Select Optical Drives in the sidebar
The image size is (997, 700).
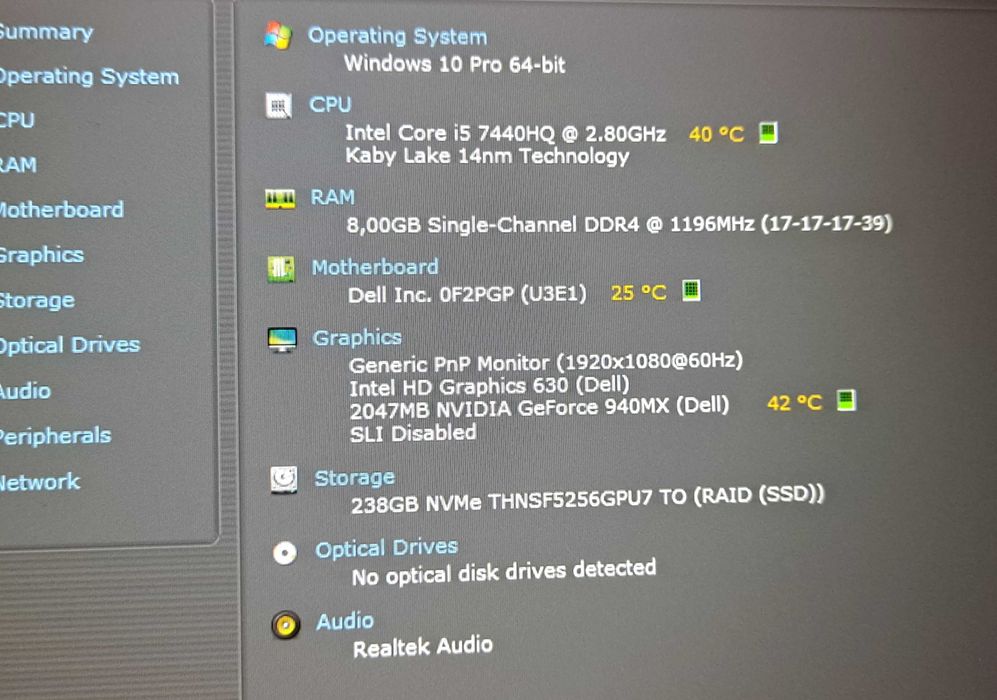70,345
